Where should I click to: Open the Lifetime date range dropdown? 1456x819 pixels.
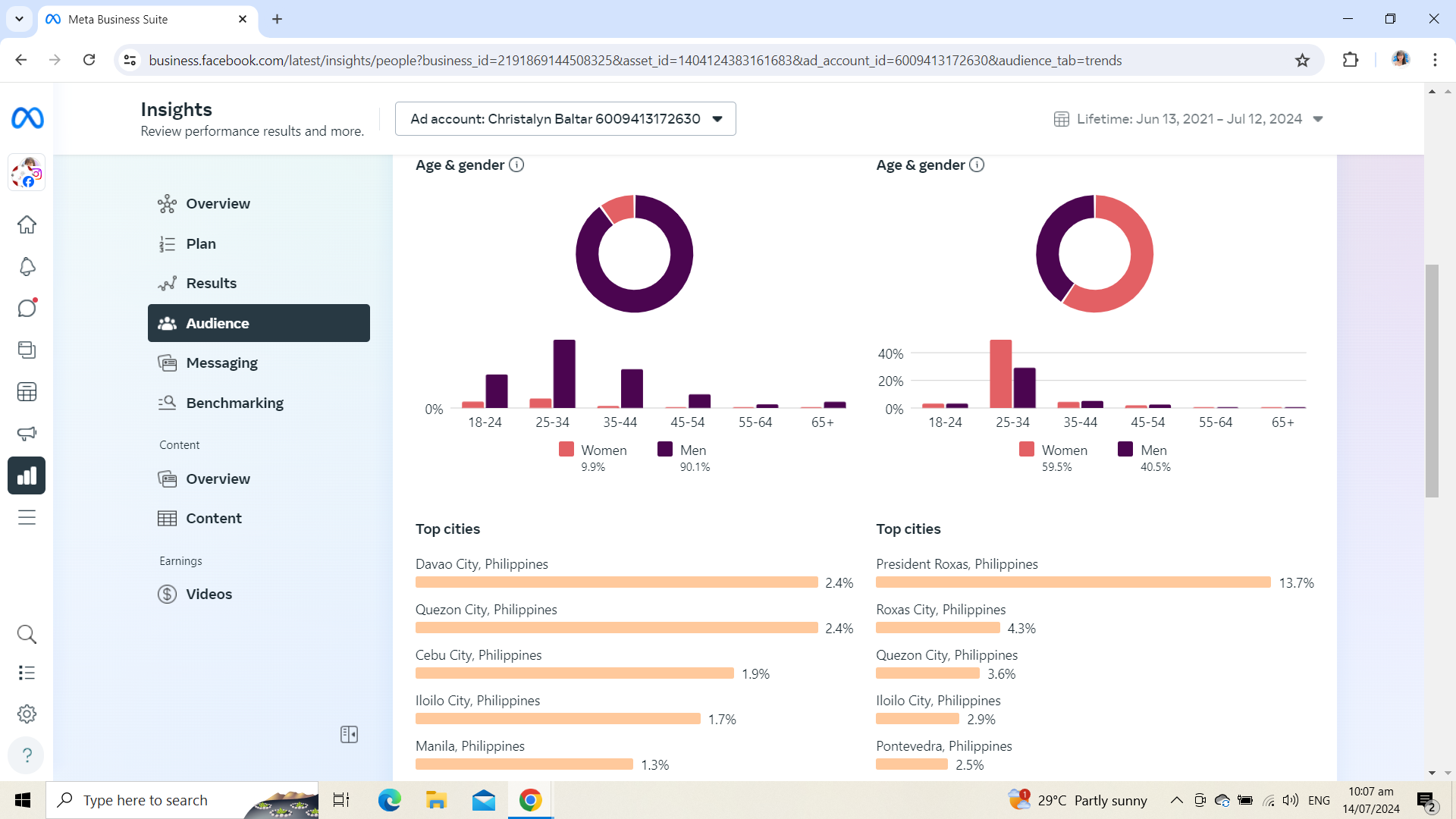click(x=1188, y=119)
